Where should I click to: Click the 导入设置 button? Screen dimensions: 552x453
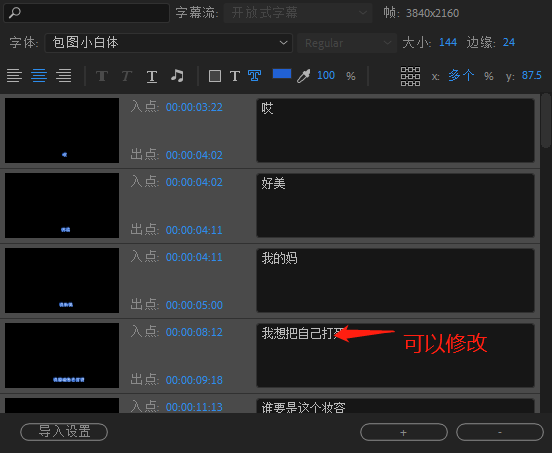tap(64, 432)
